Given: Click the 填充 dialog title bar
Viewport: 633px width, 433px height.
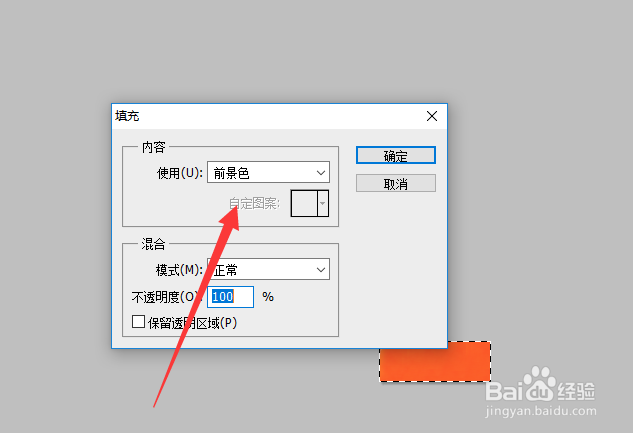Looking at the screenshot, I should click(x=268, y=116).
